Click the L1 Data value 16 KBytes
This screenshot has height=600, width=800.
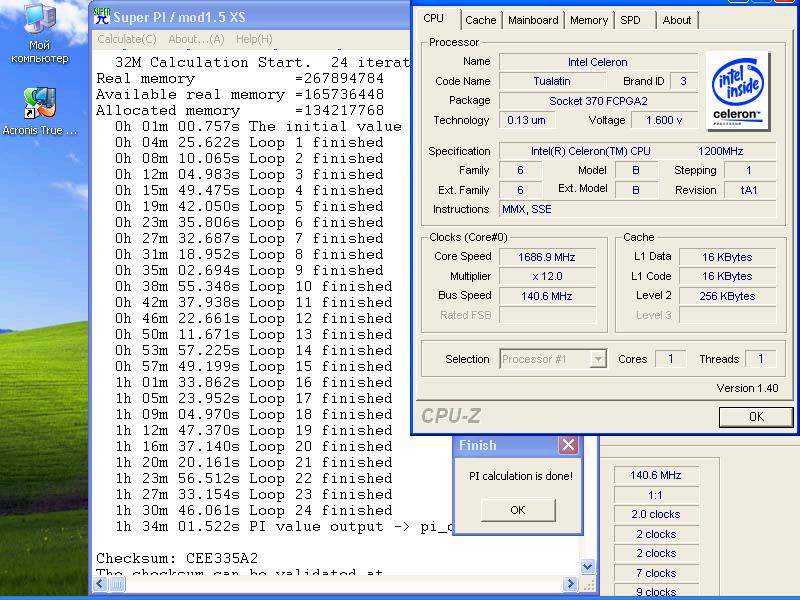pos(727,257)
